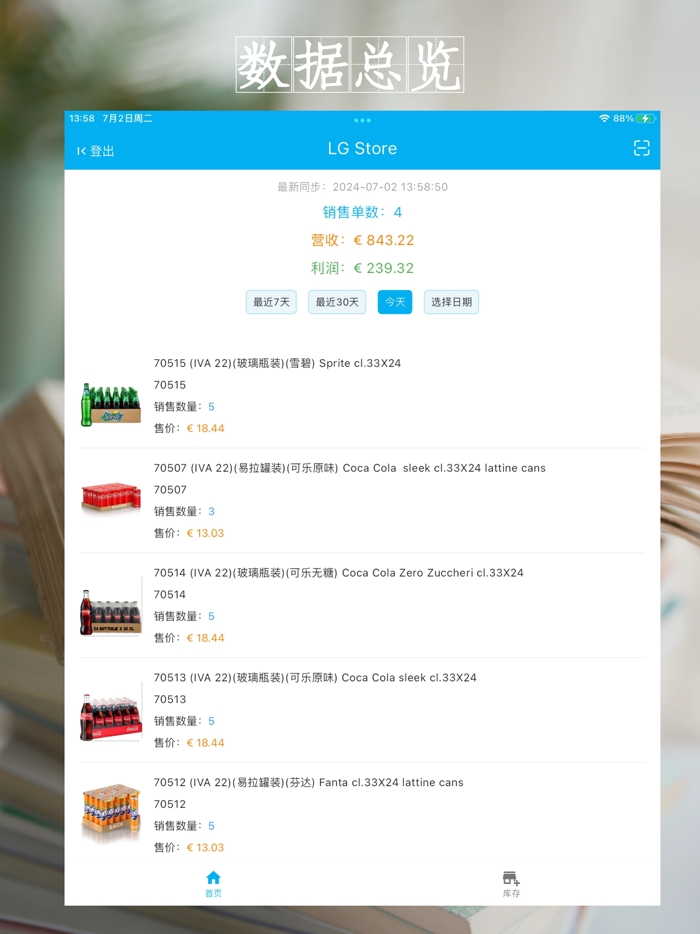Click the LG Store header title
This screenshot has width=700, height=934.
(362, 148)
